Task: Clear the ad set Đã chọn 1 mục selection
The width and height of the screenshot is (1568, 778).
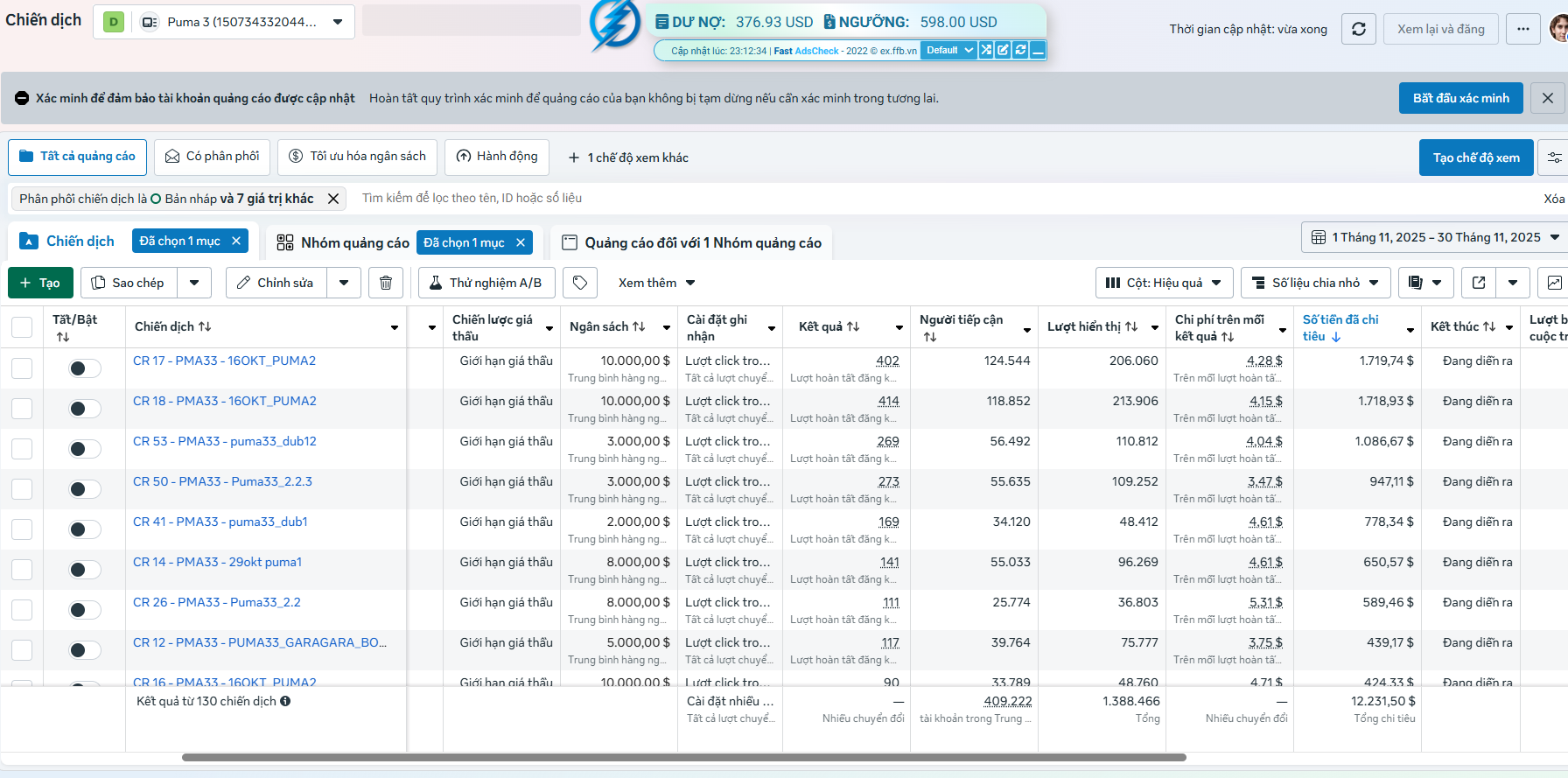Action: pyautogui.click(x=521, y=242)
